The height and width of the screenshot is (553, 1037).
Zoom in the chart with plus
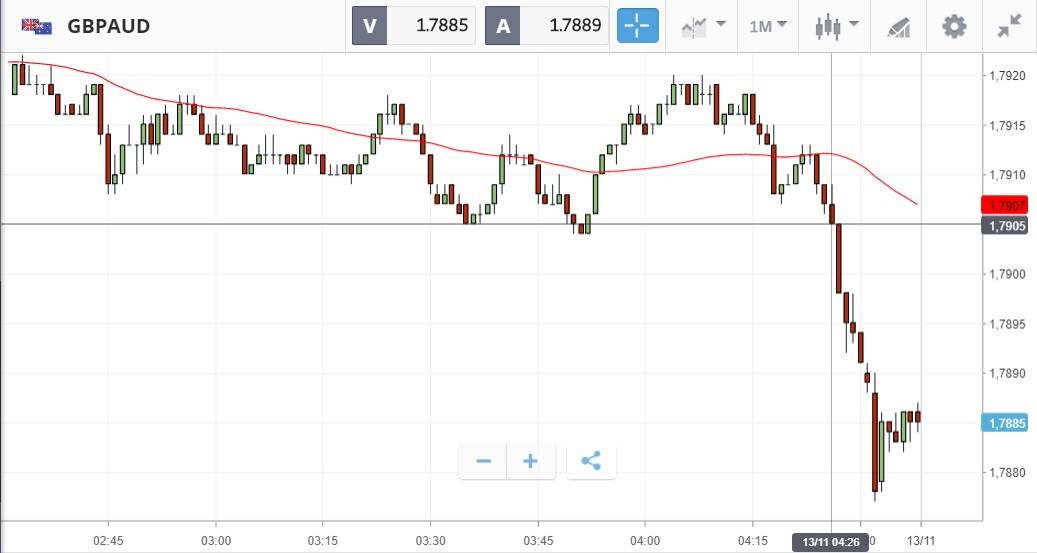[x=531, y=461]
